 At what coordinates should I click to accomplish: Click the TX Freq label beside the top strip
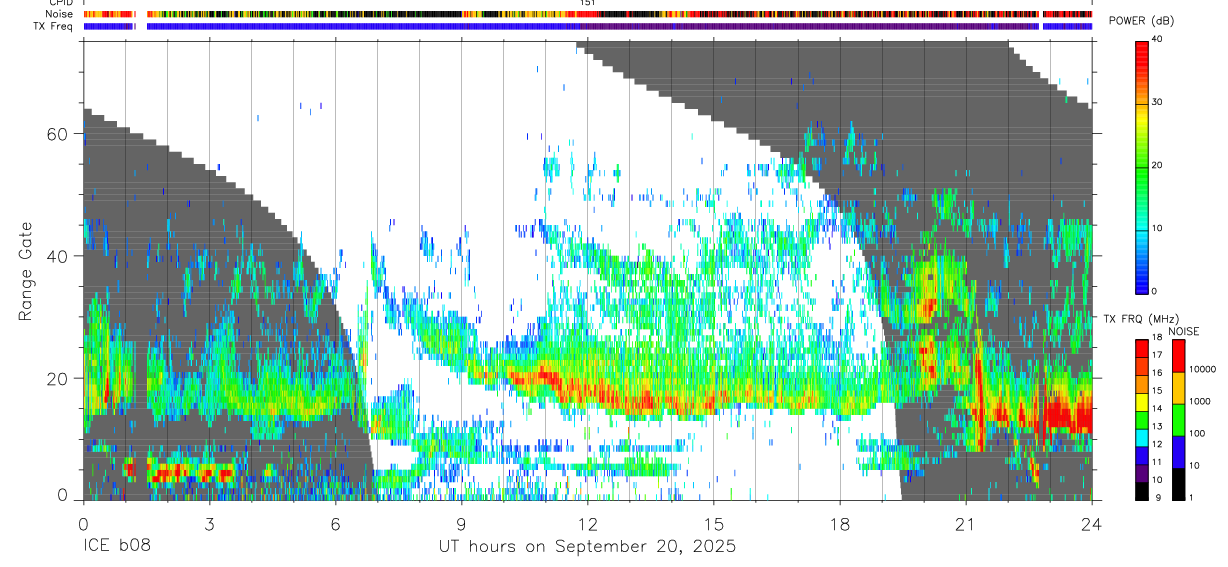pos(55,26)
